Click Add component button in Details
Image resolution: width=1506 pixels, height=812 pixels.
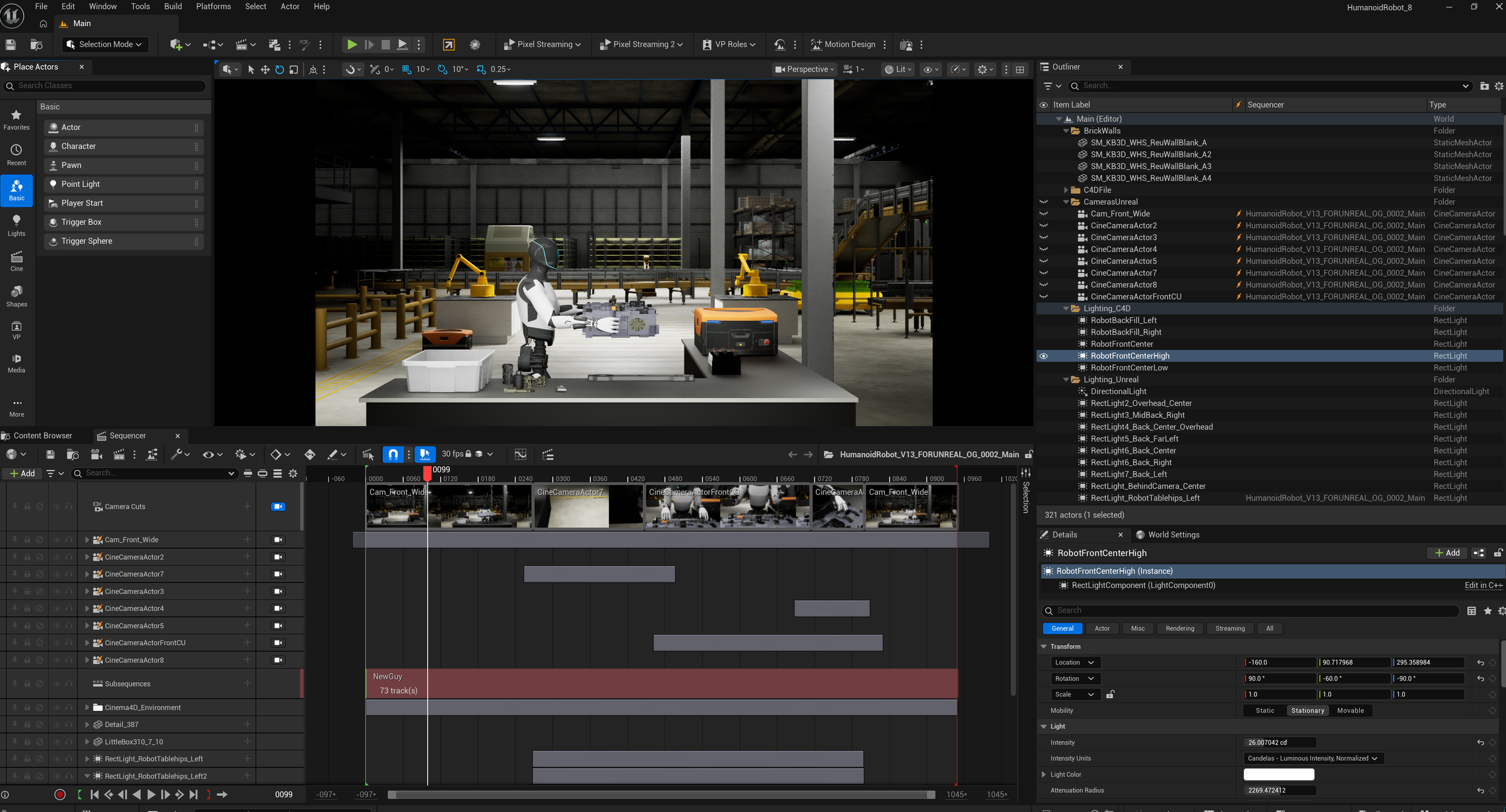(x=1447, y=553)
